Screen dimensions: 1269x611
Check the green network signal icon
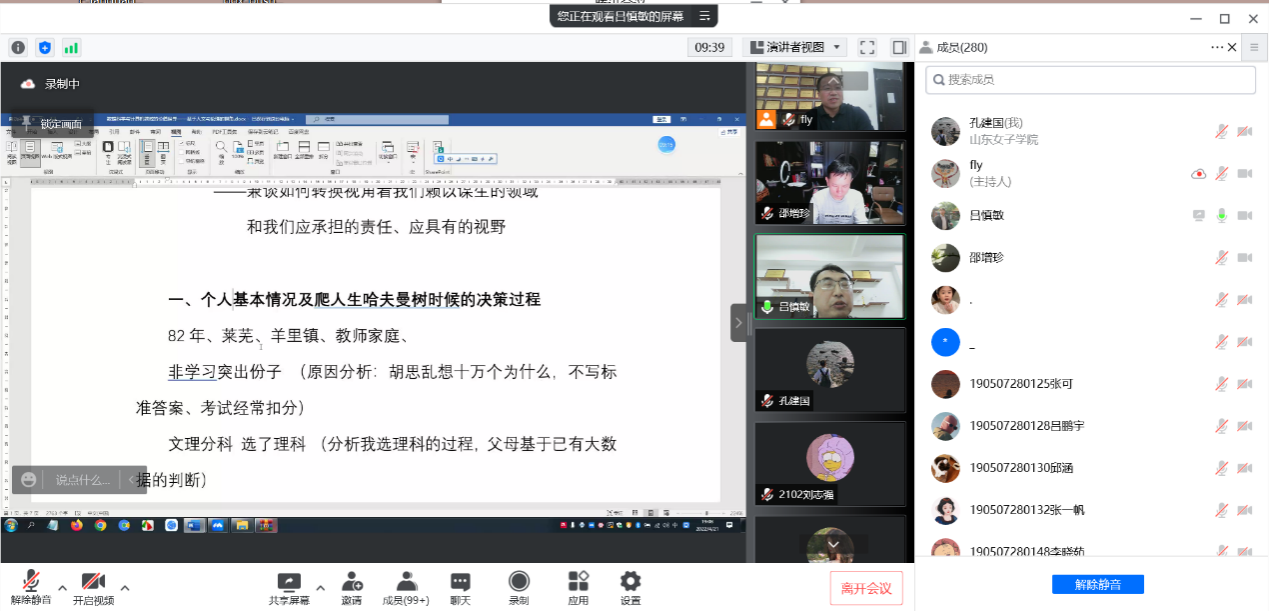pyautogui.click(x=71, y=47)
